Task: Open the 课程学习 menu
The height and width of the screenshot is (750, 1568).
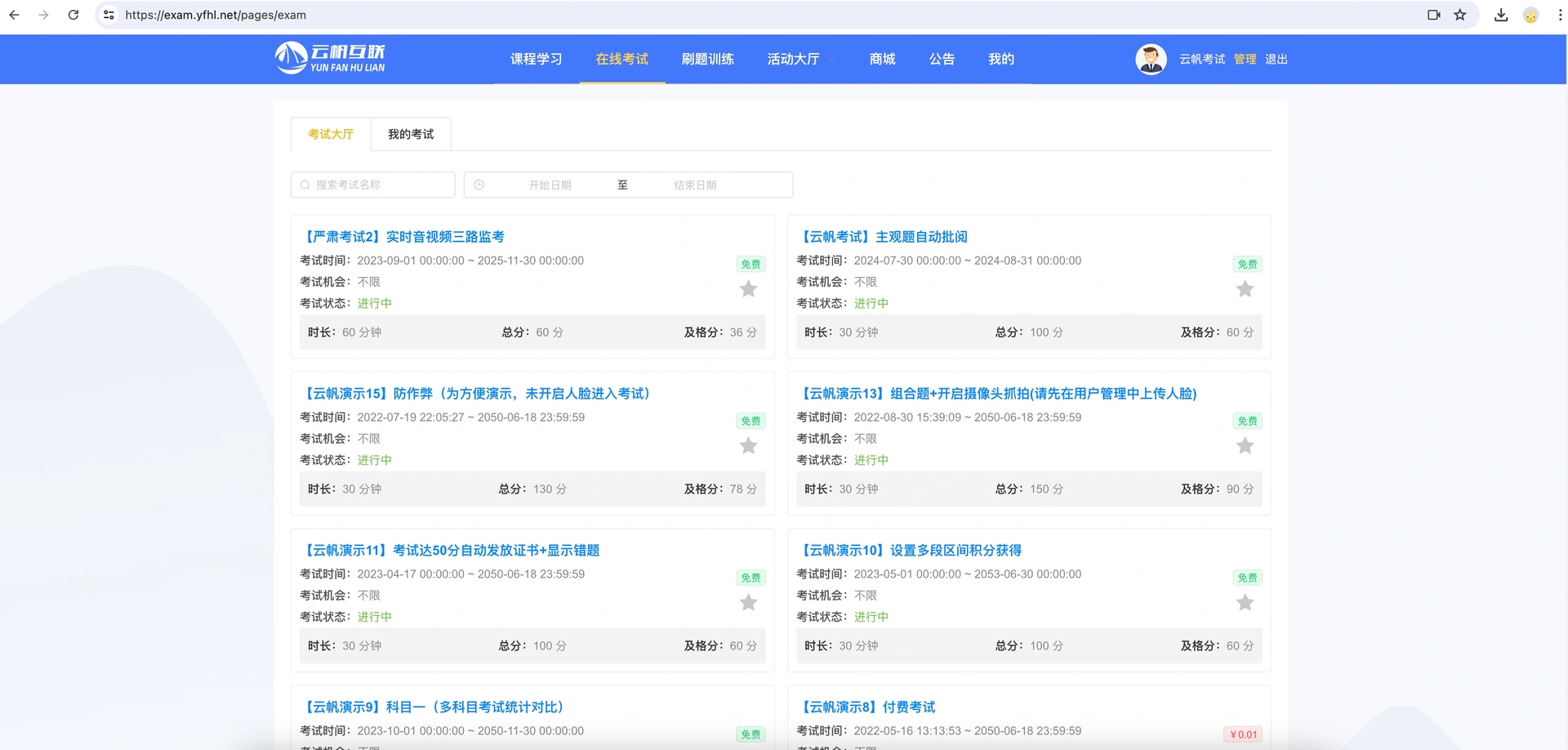Action: (537, 59)
